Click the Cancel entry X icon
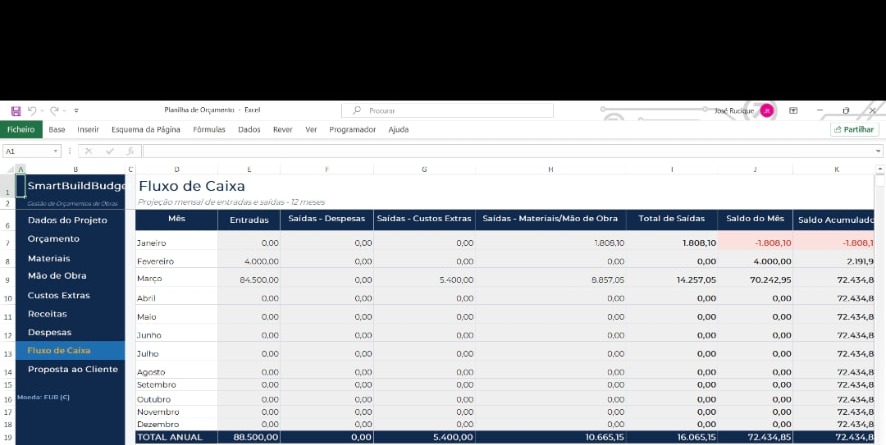Screen dimensions: 886x445 click(x=89, y=151)
